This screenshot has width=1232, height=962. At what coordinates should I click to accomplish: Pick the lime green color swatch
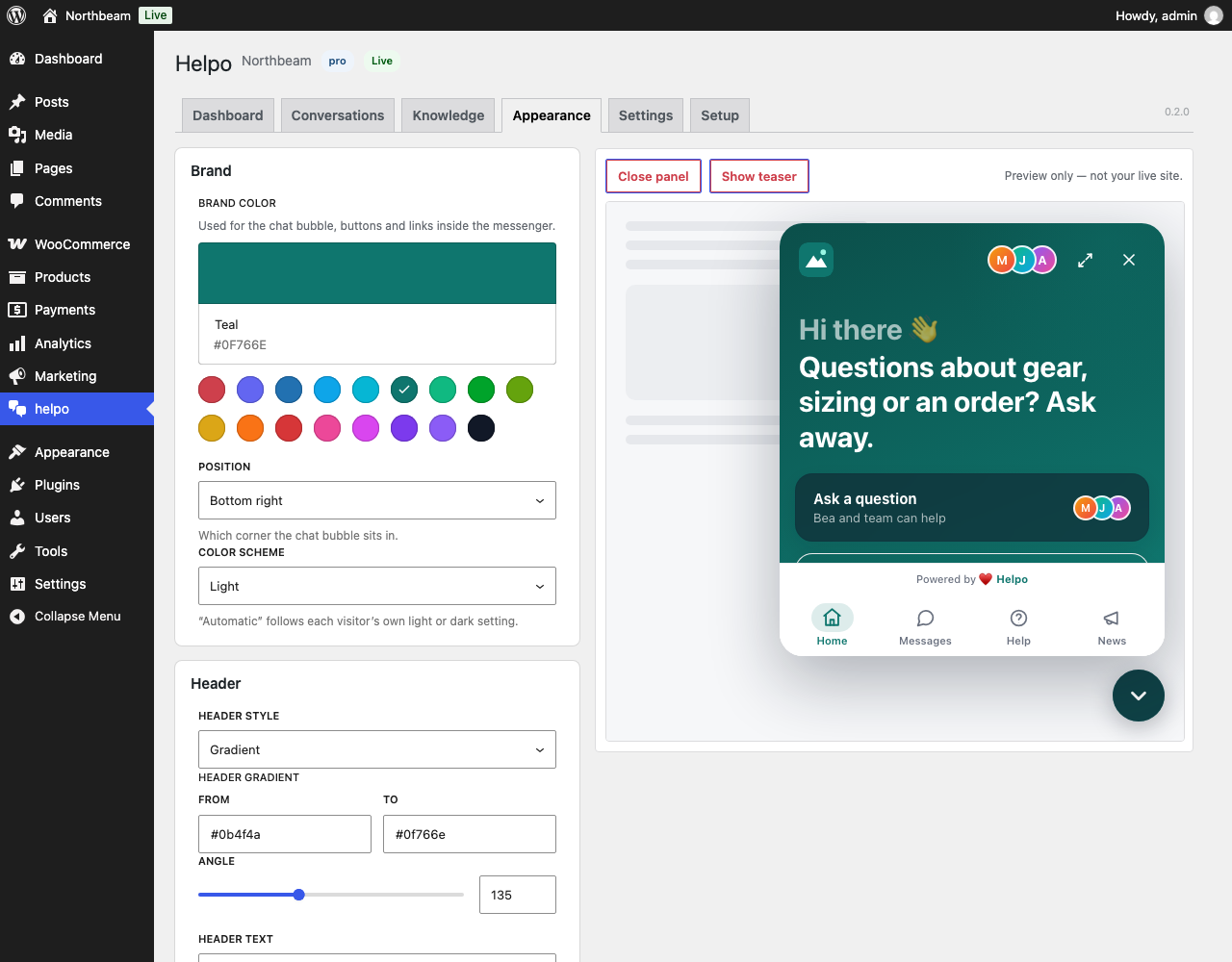[520, 390]
